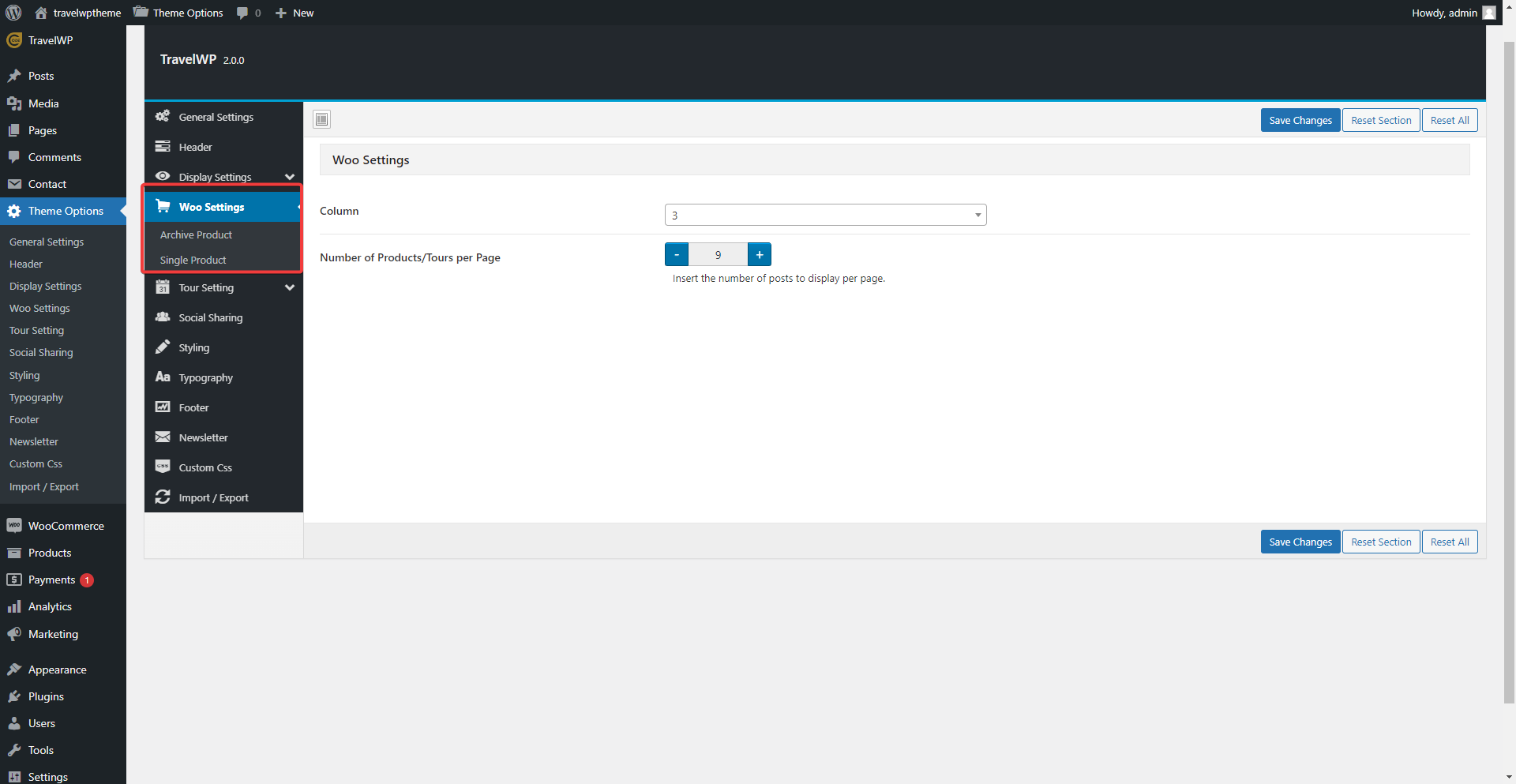Click the General Settings gears icon
The height and width of the screenshot is (784, 1516).
click(x=163, y=116)
